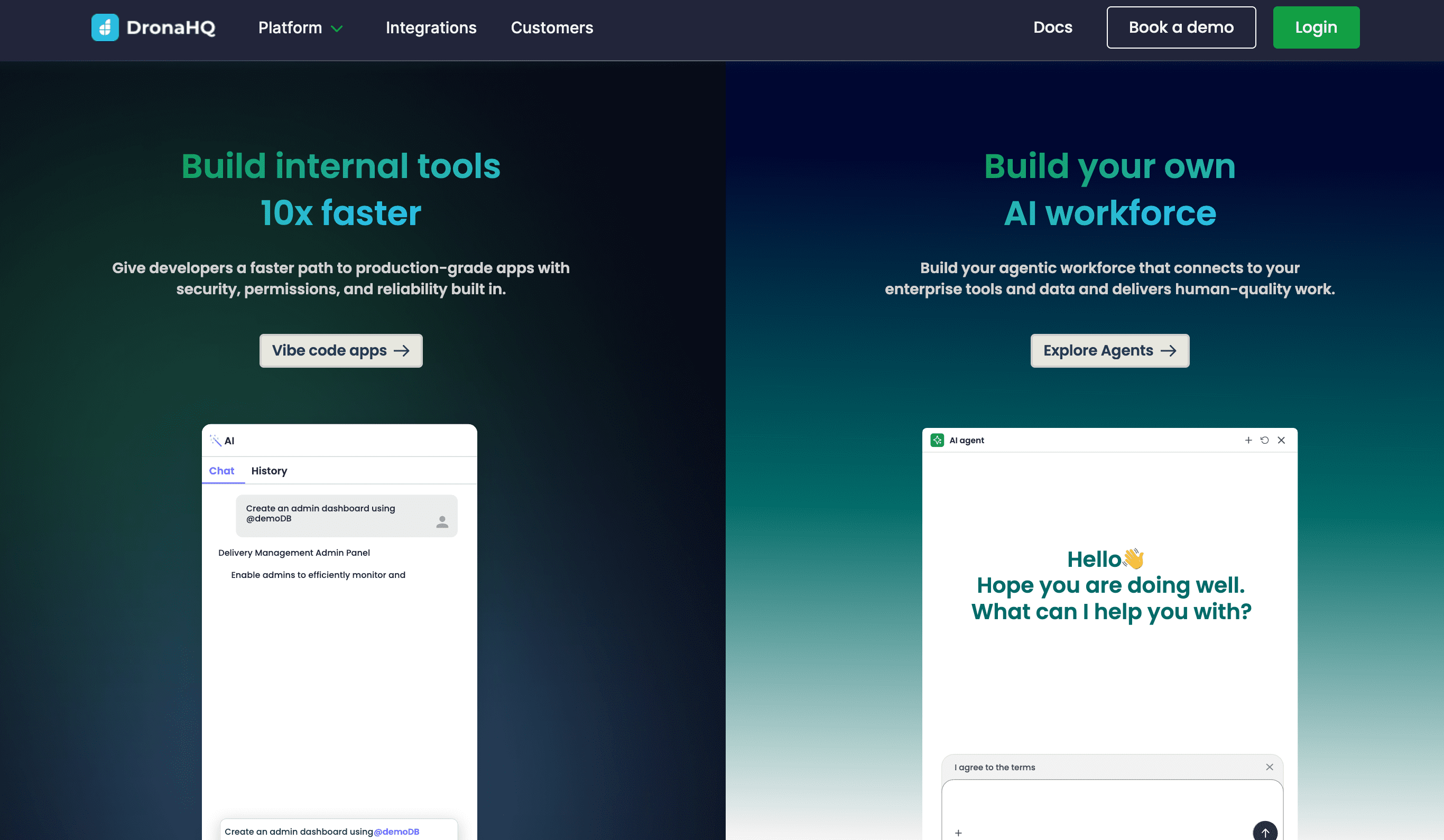The height and width of the screenshot is (840, 1444).
Task: Open the Integrations menu item
Action: [x=431, y=27]
